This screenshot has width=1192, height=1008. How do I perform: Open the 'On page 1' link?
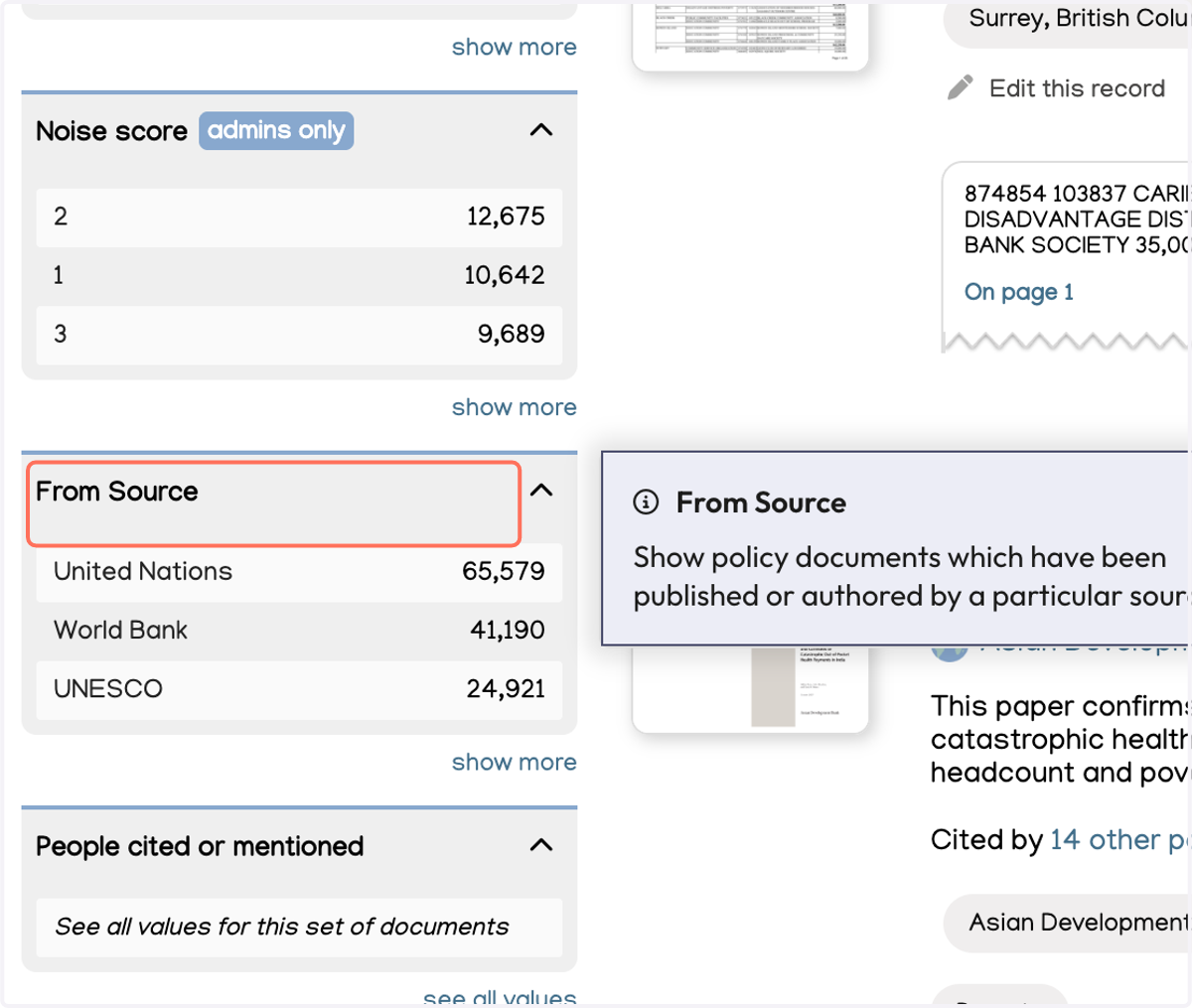(x=1019, y=292)
